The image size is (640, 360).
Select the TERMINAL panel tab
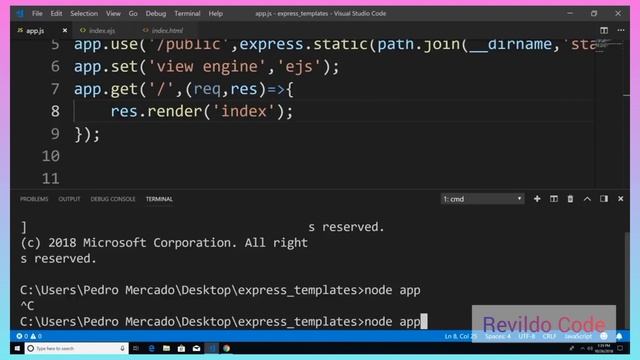pyautogui.click(x=159, y=199)
